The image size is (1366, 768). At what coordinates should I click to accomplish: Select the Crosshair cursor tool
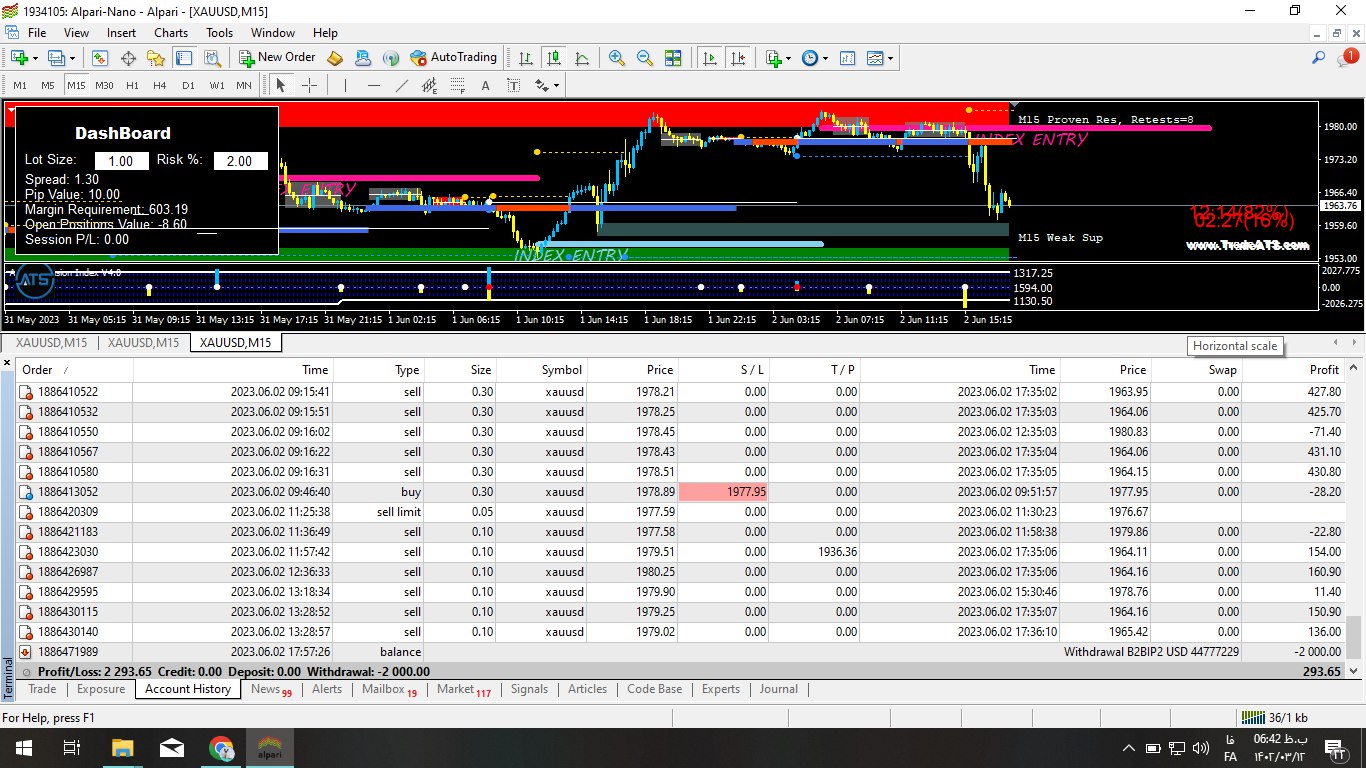(310, 85)
